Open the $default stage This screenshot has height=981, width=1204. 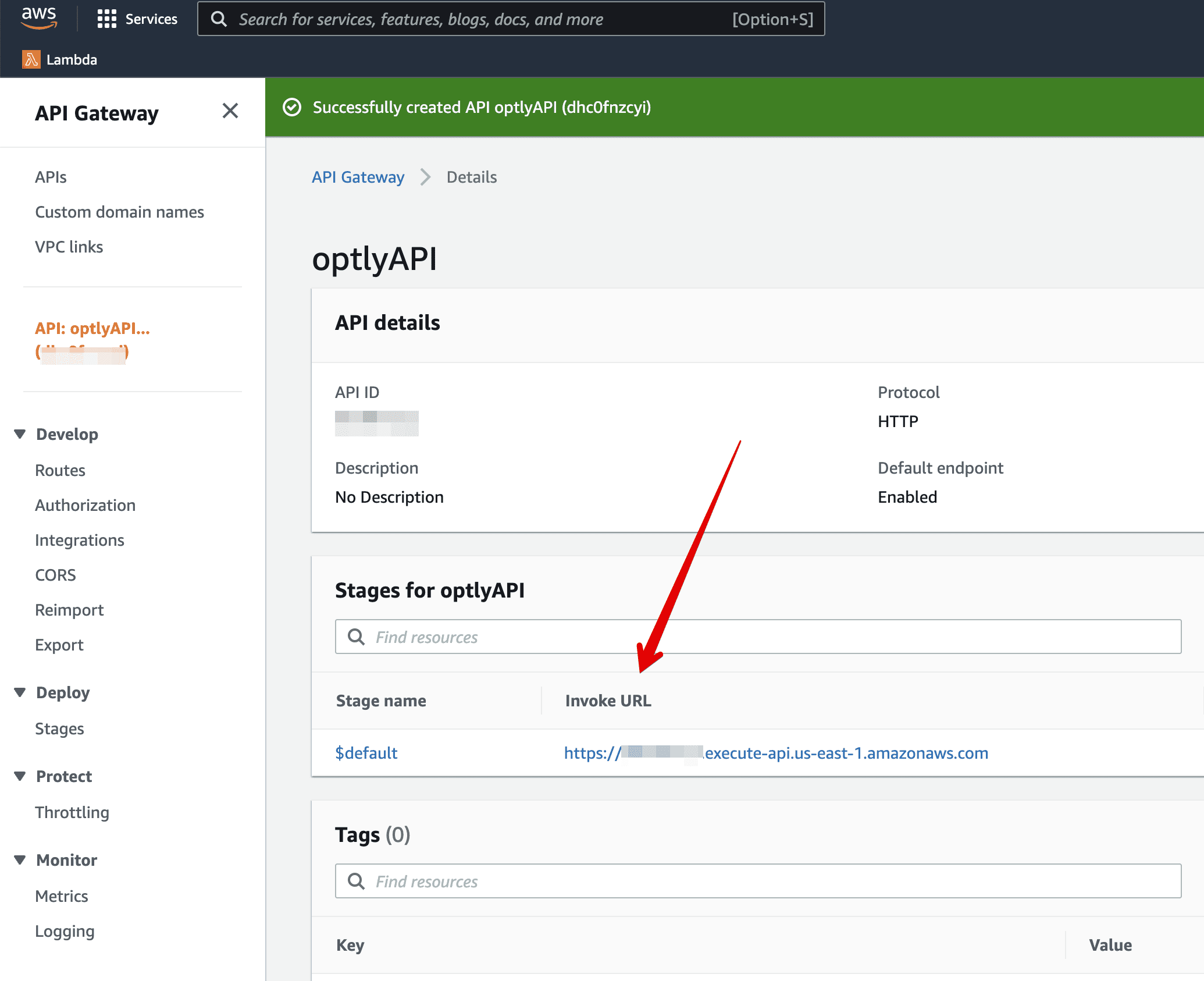click(x=366, y=752)
